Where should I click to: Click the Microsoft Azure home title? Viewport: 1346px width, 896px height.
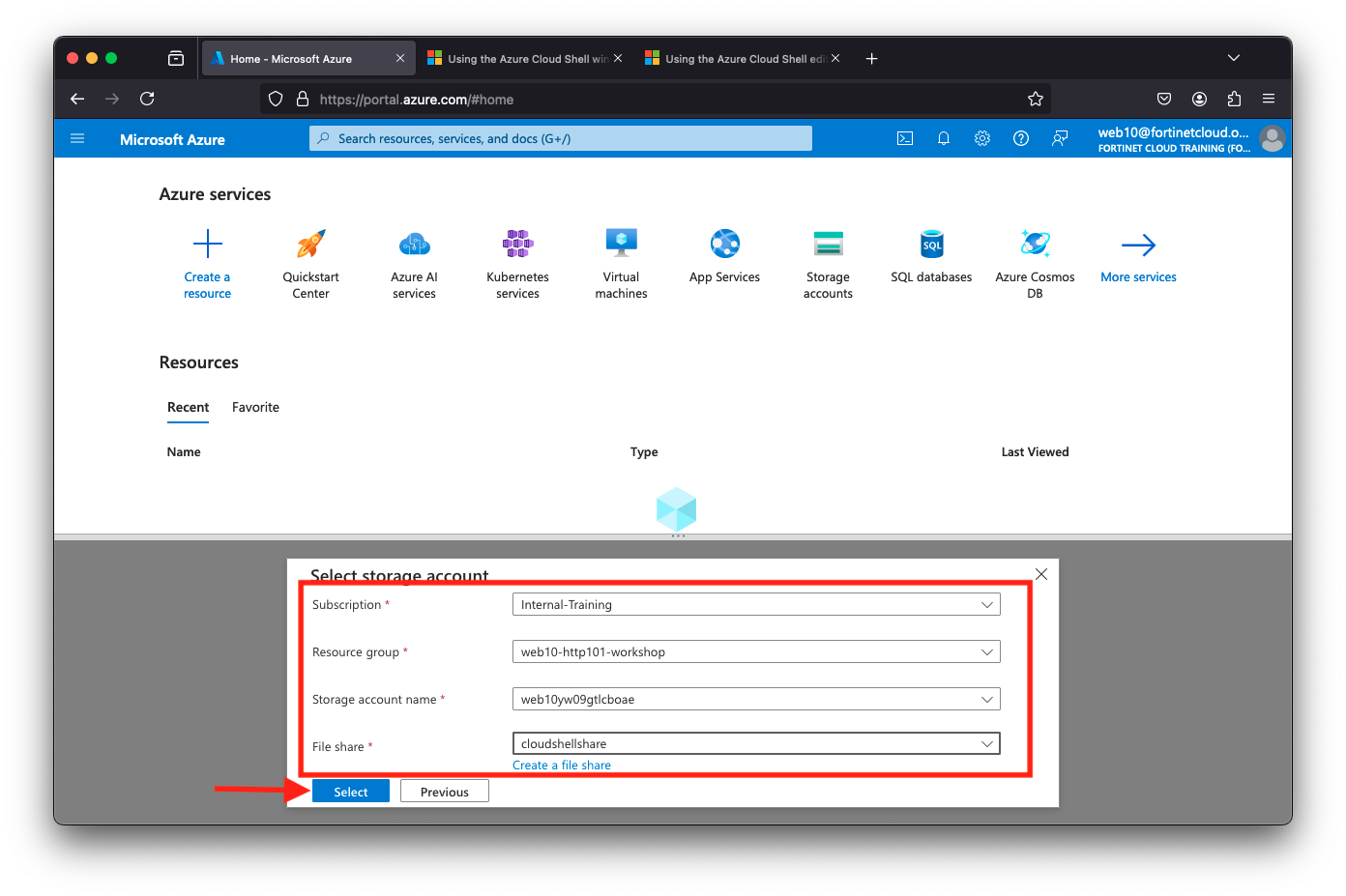172,139
